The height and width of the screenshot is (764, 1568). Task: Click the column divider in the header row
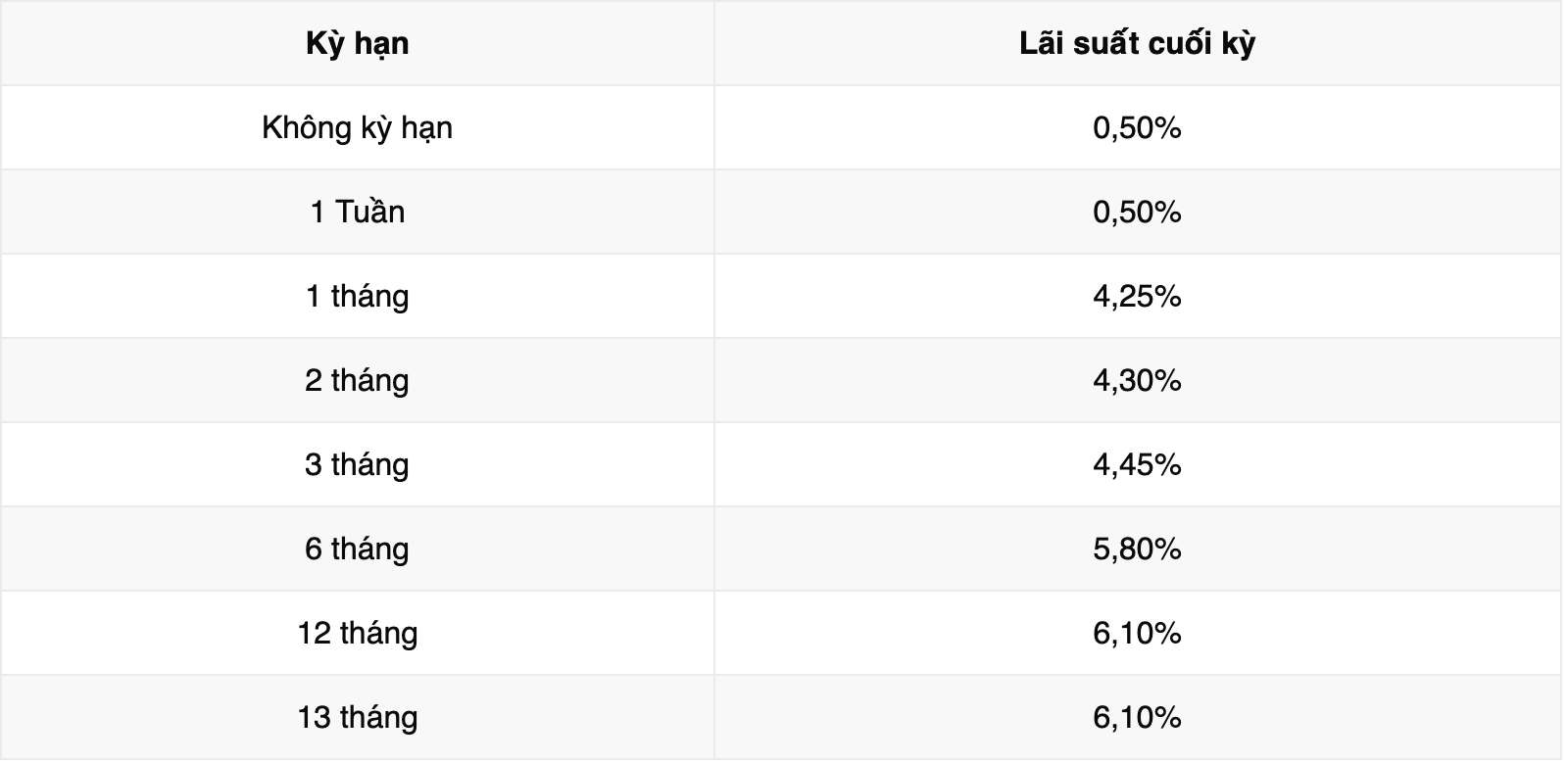[x=714, y=44]
